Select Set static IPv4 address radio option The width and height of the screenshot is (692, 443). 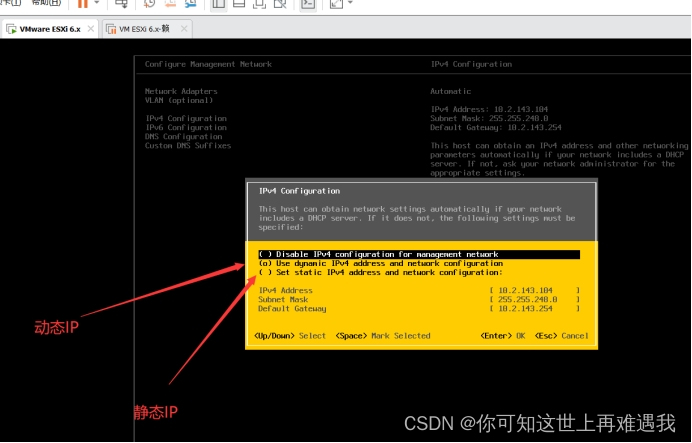point(380,272)
